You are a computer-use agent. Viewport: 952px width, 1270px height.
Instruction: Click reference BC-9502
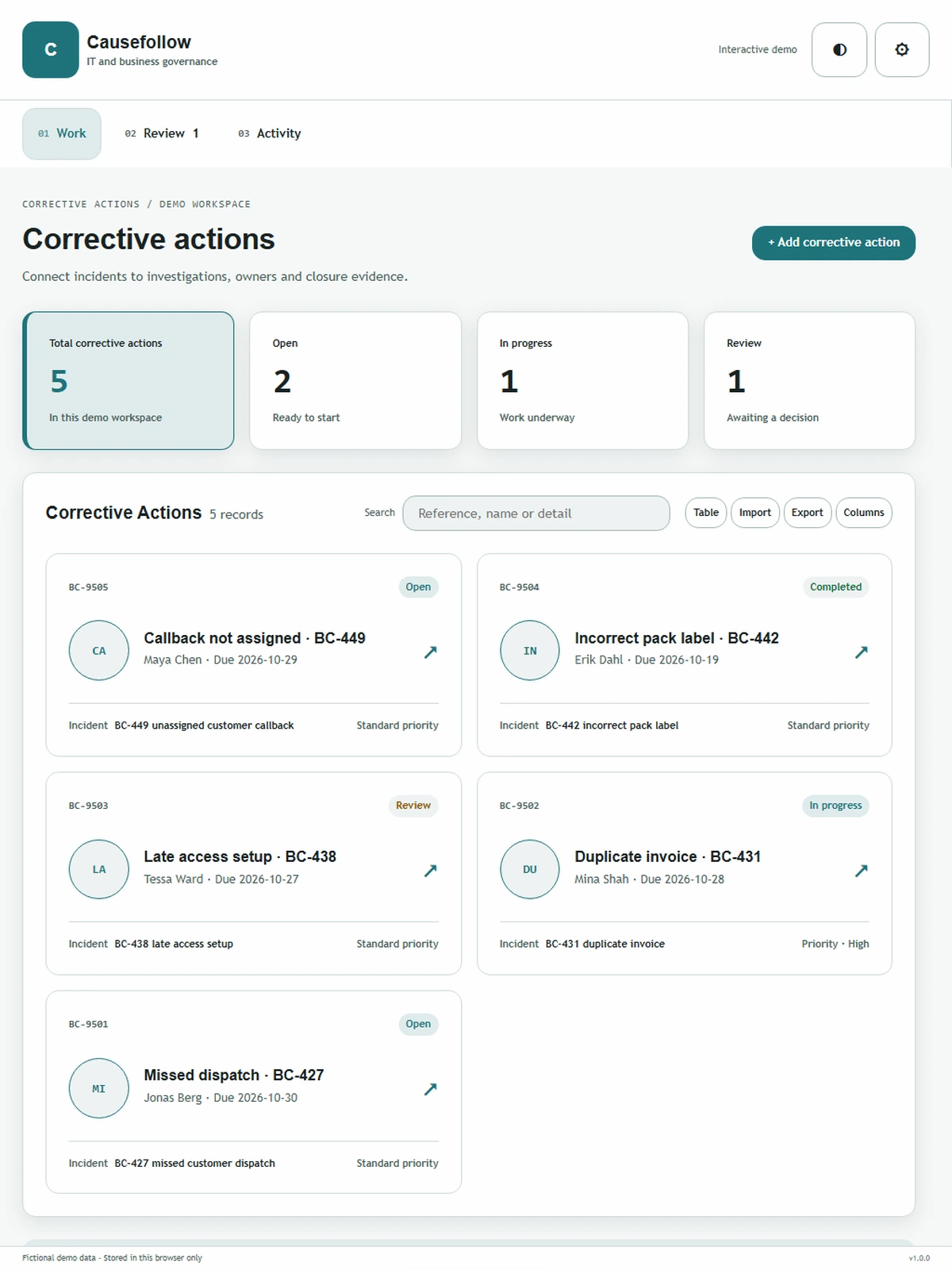point(519,806)
